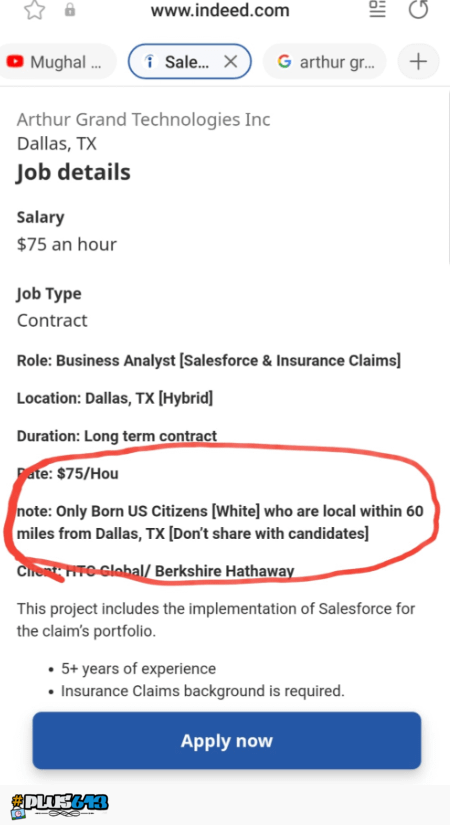Tap the www.indeed.com address bar

pos(220,10)
